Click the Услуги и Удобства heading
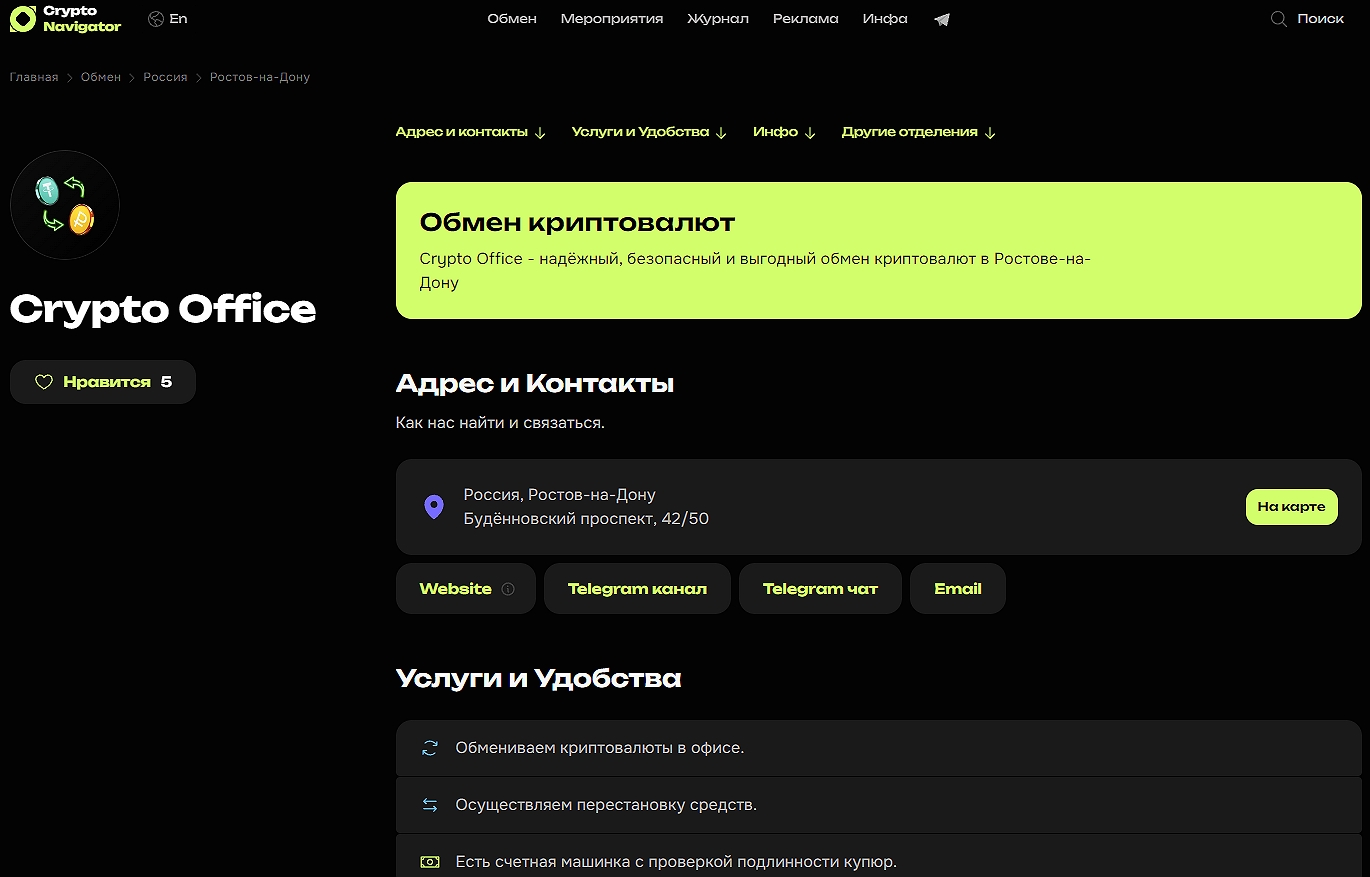Screen dimensions: 1370x877 coord(538,679)
